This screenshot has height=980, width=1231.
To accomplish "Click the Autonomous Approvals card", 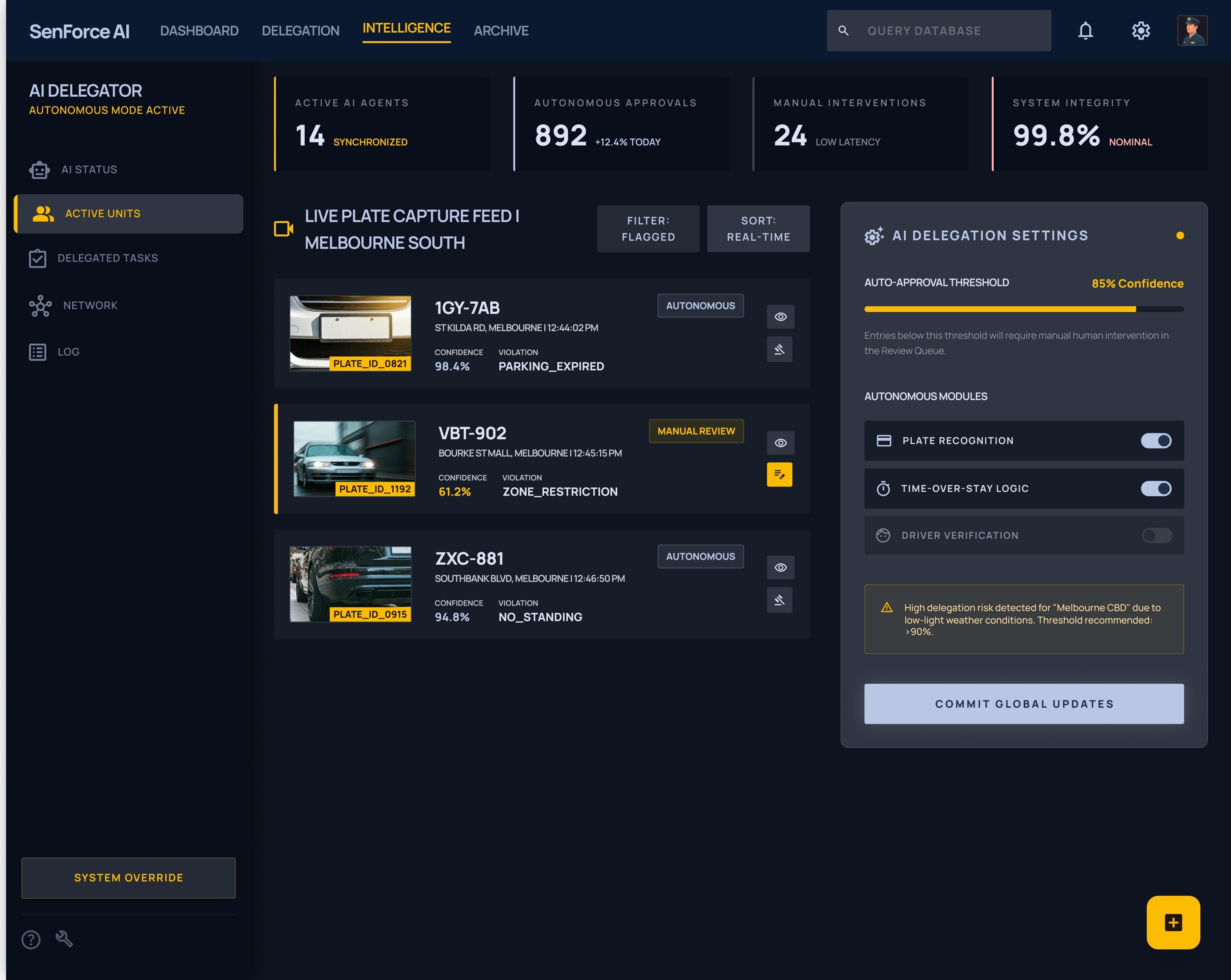I will click(x=621, y=124).
